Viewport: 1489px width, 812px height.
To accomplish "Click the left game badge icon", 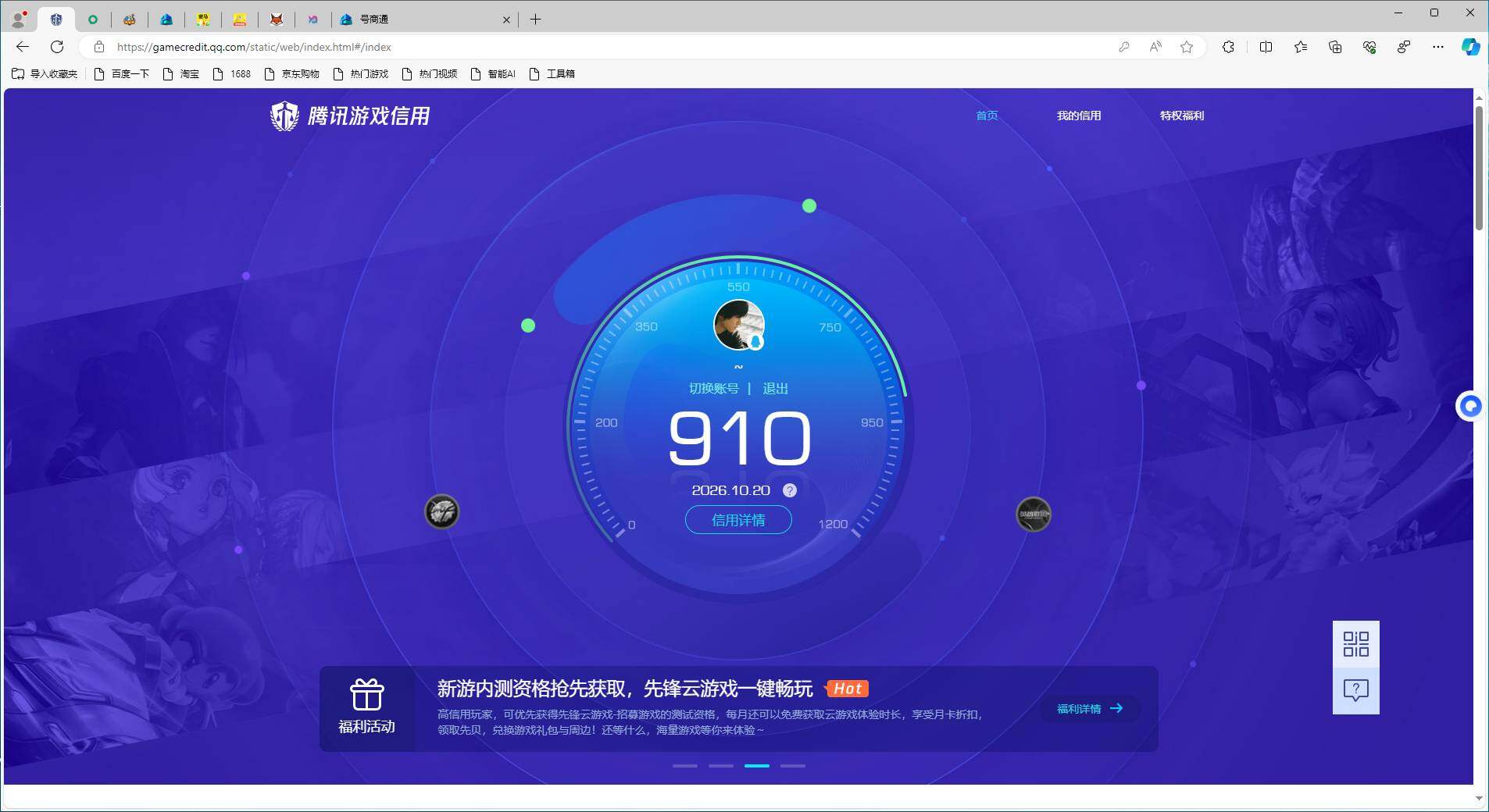I will [441, 512].
